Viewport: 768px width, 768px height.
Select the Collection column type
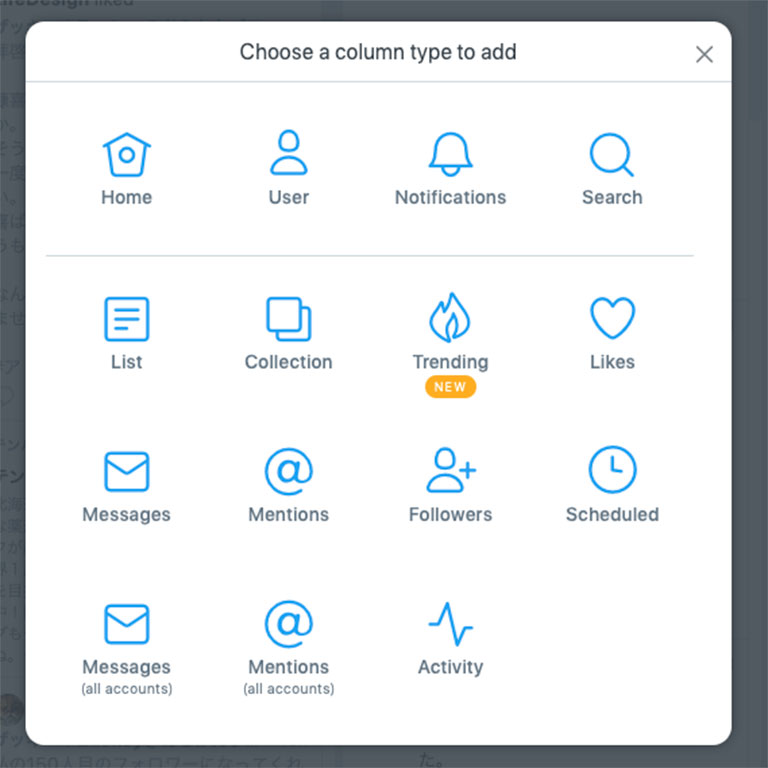288,320
